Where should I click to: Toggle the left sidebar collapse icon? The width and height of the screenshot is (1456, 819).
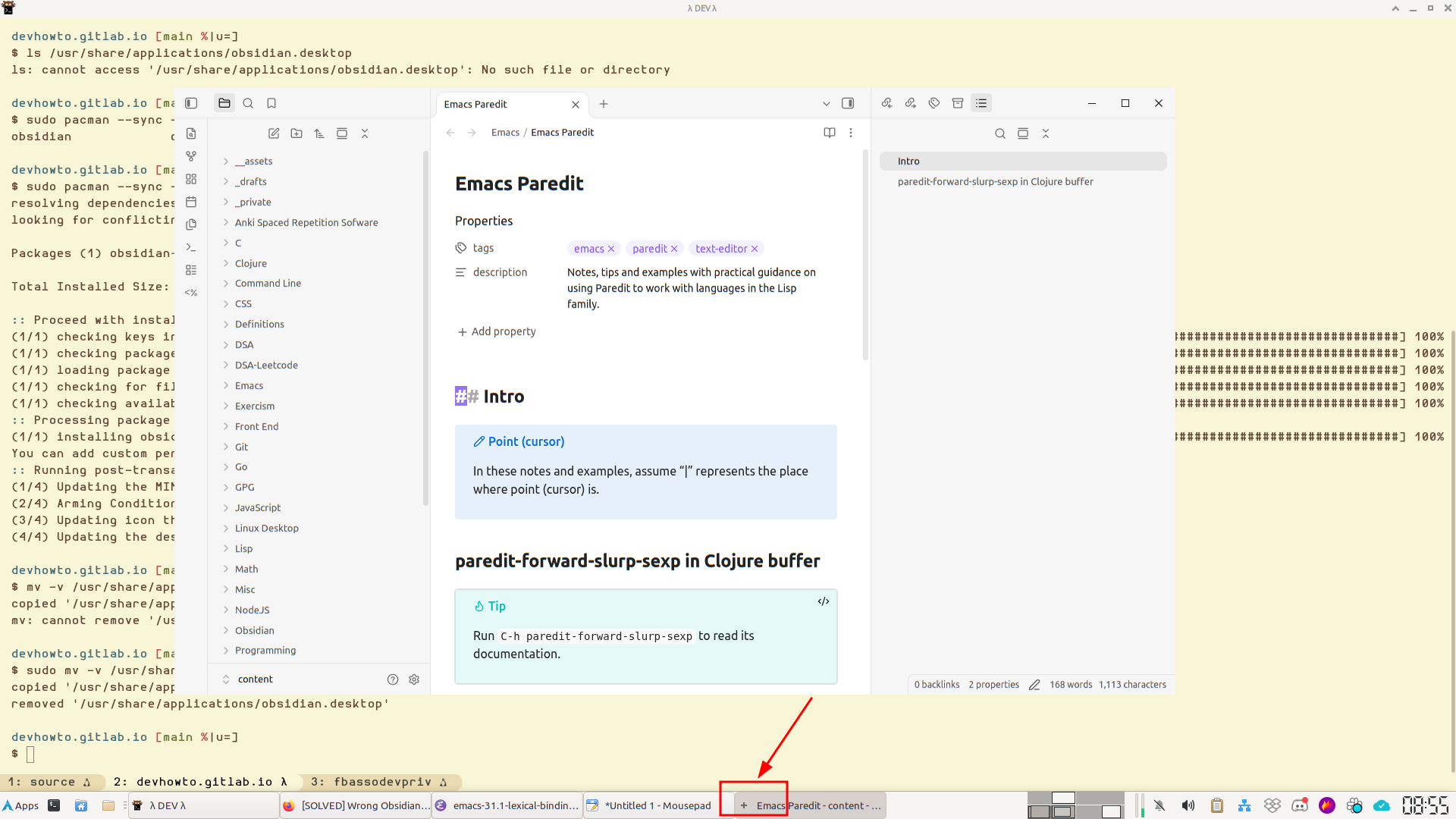click(191, 103)
